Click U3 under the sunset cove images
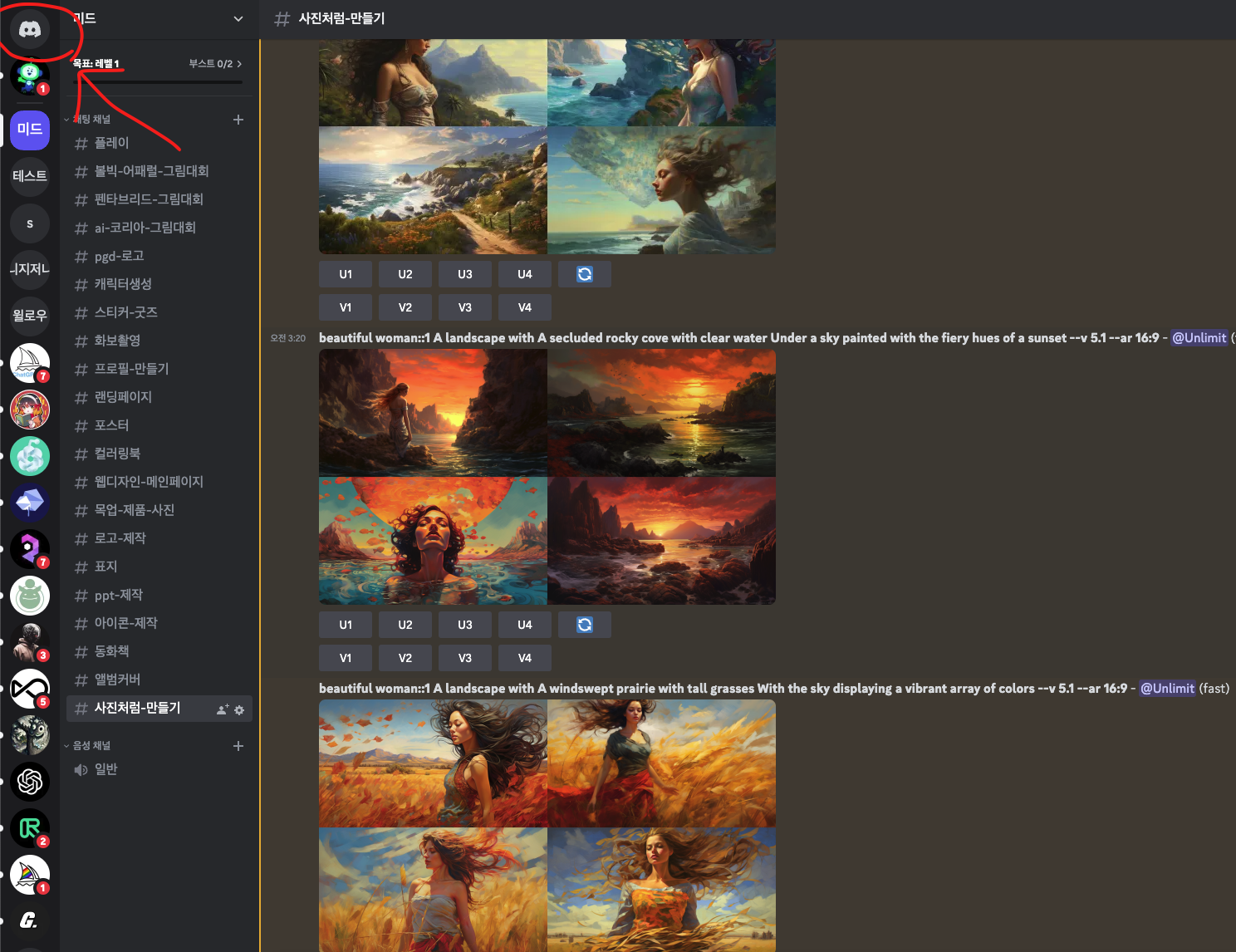 [x=465, y=625]
